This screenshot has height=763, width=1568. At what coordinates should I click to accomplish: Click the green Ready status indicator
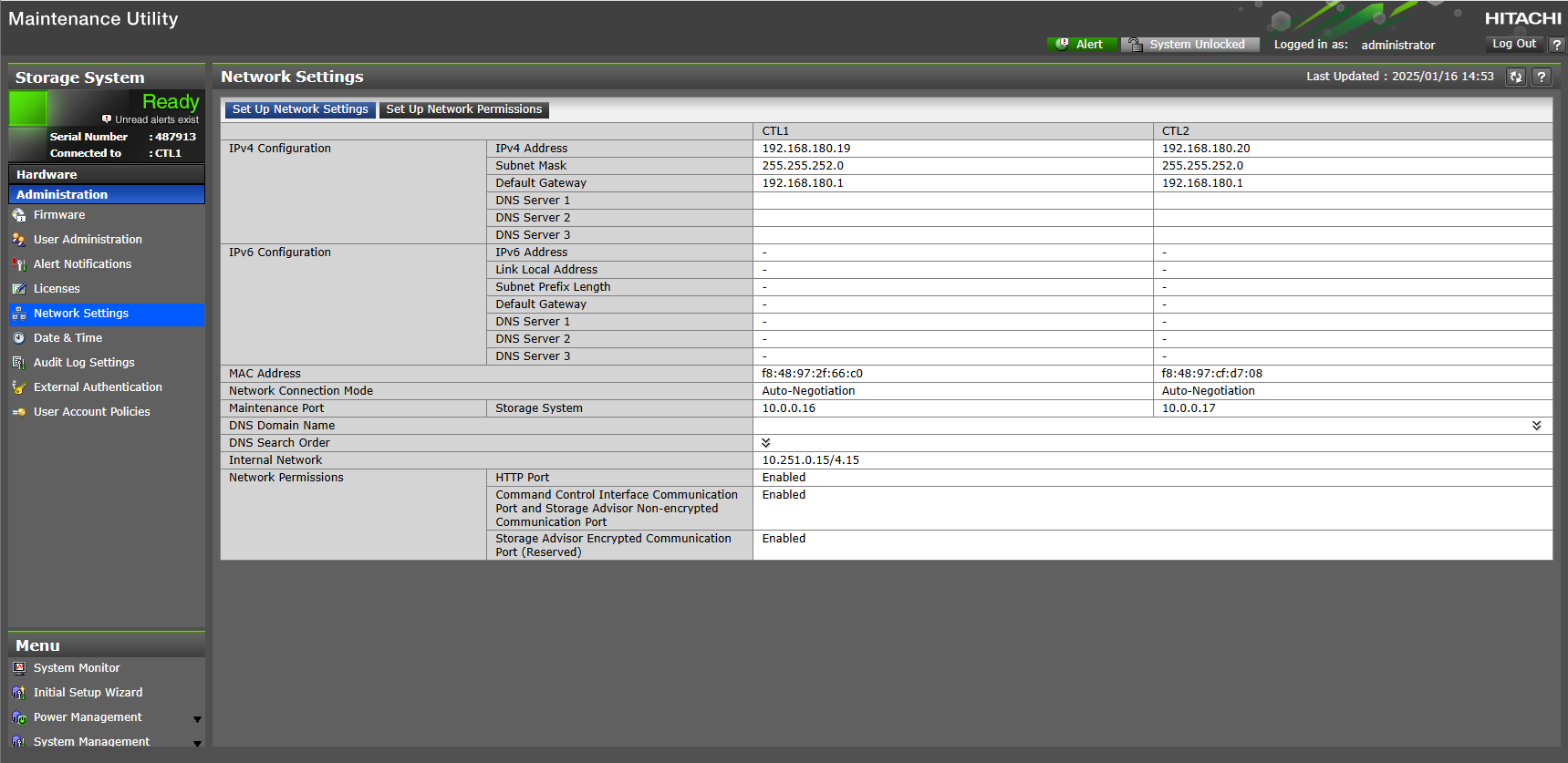[x=28, y=108]
